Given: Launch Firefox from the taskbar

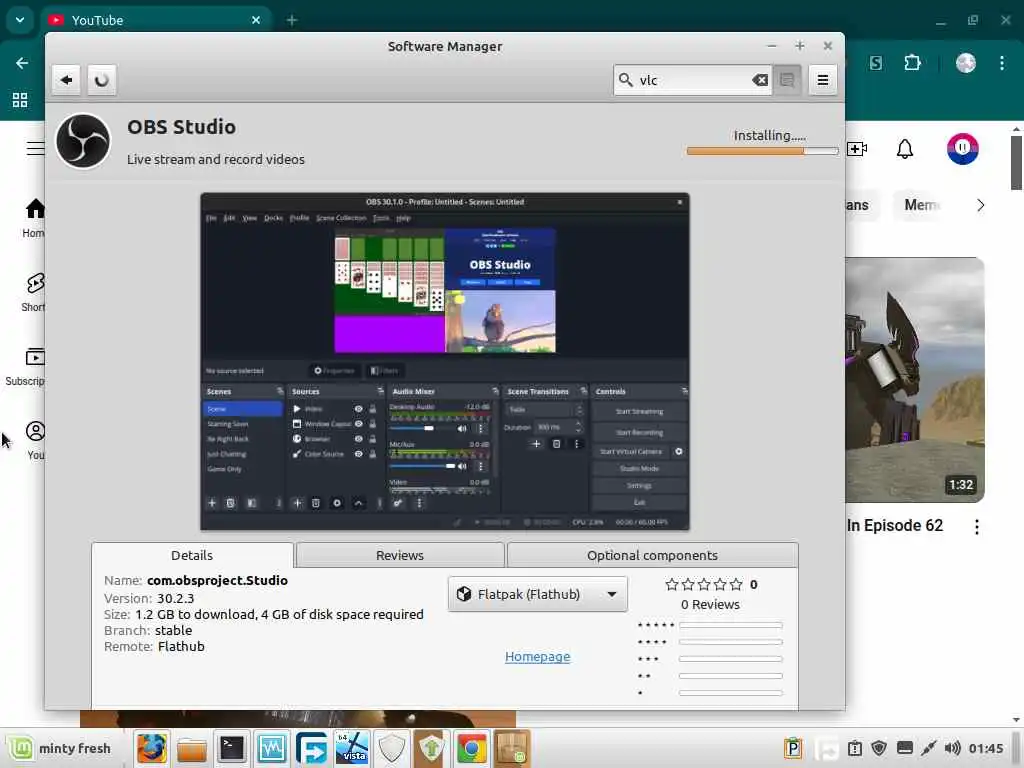Looking at the screenshot, I should point(152,748).
